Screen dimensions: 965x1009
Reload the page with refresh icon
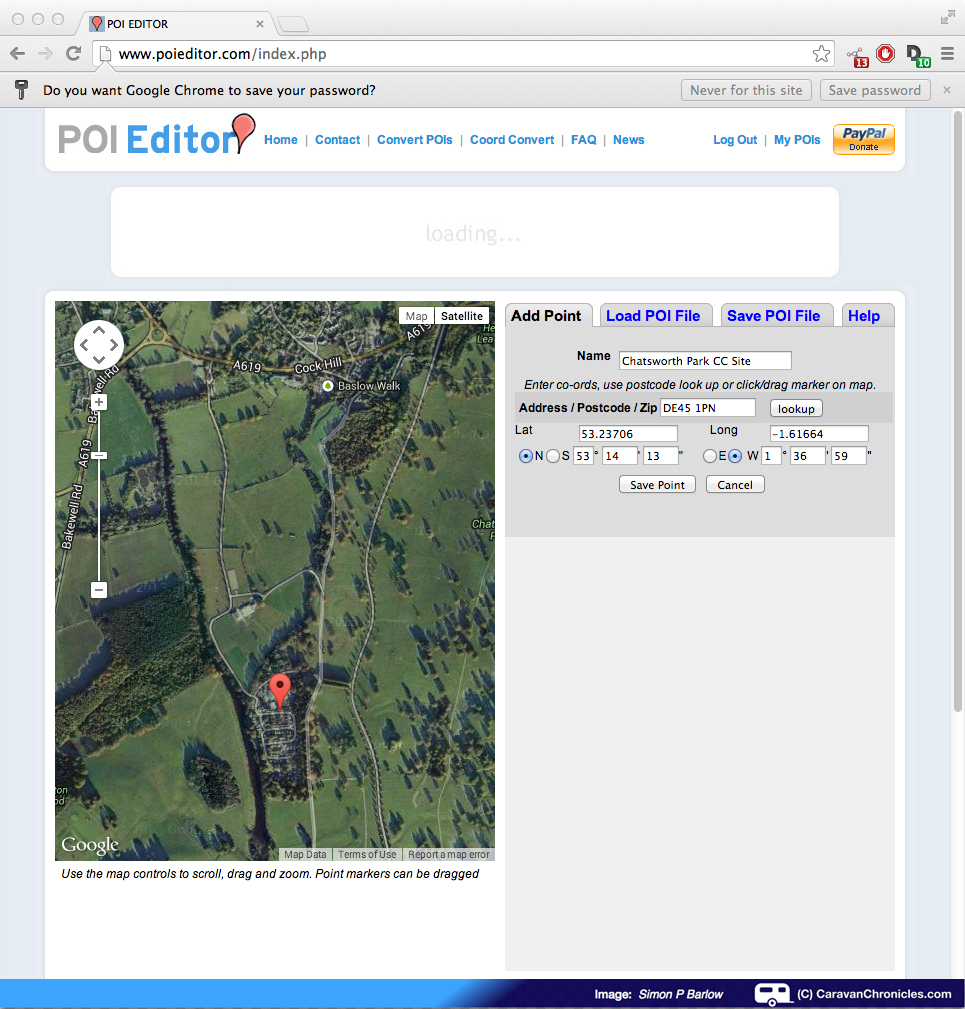click(73, 54)
